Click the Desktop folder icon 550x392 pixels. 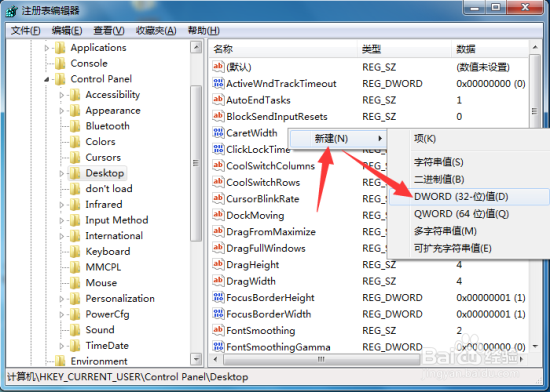pos(75,173)
